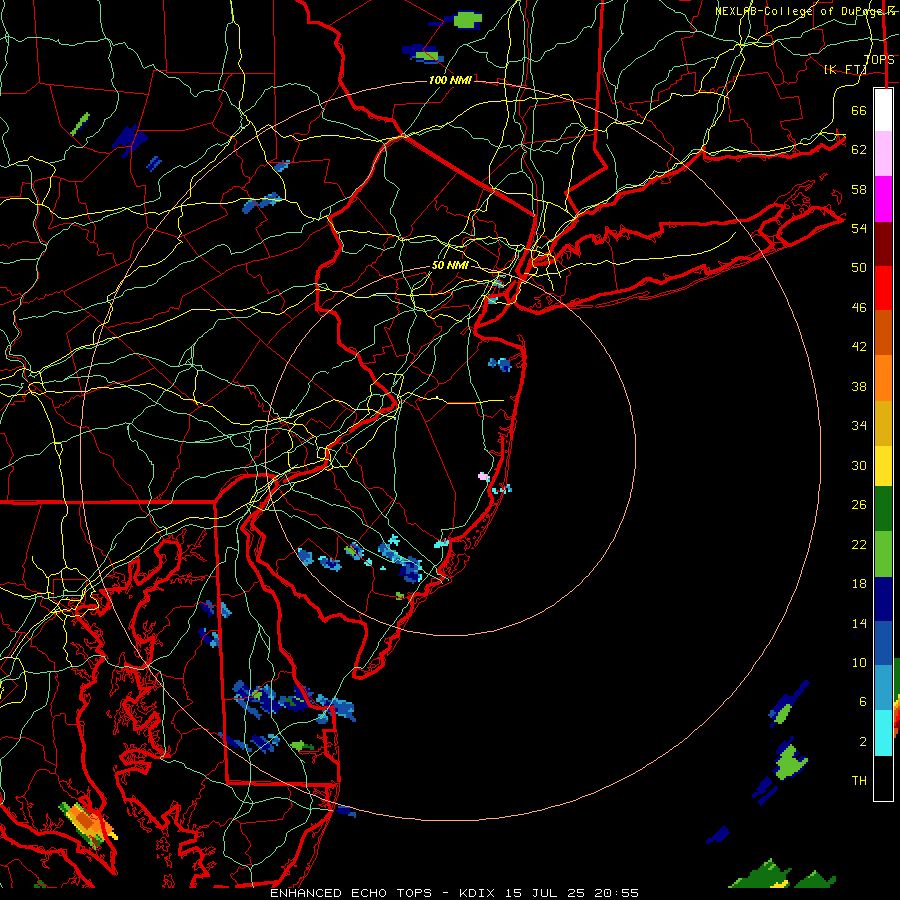900x900 pixels.
Task: Click the legend value '18'
Action: pyautogui.click(x=859, y=584)
